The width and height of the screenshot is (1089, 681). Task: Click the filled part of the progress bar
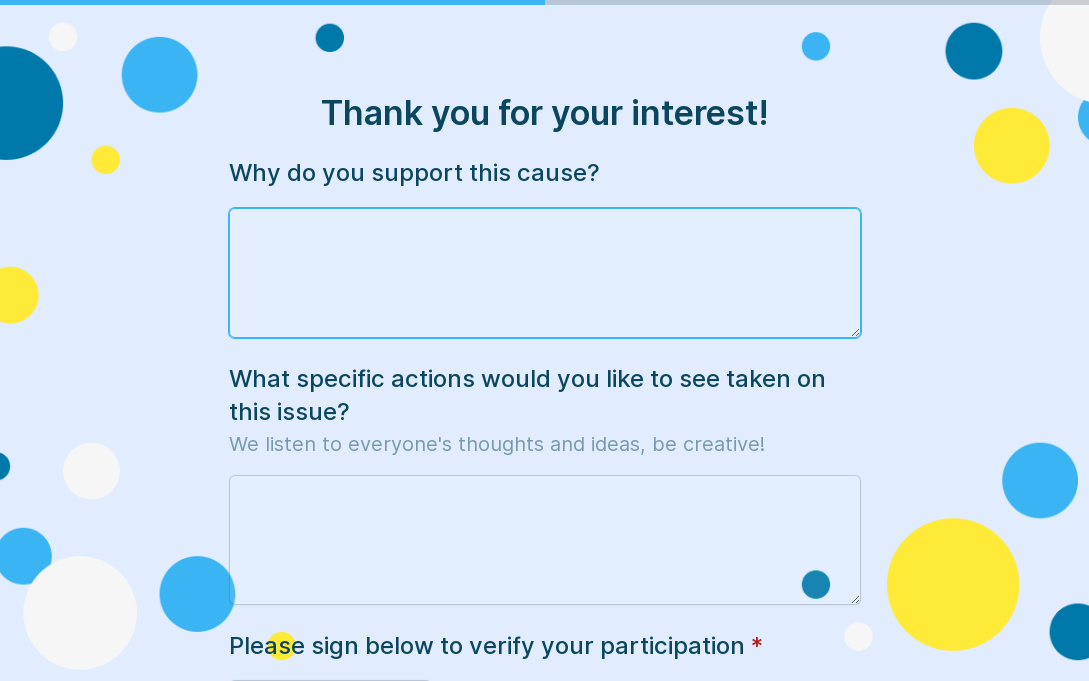272,2
